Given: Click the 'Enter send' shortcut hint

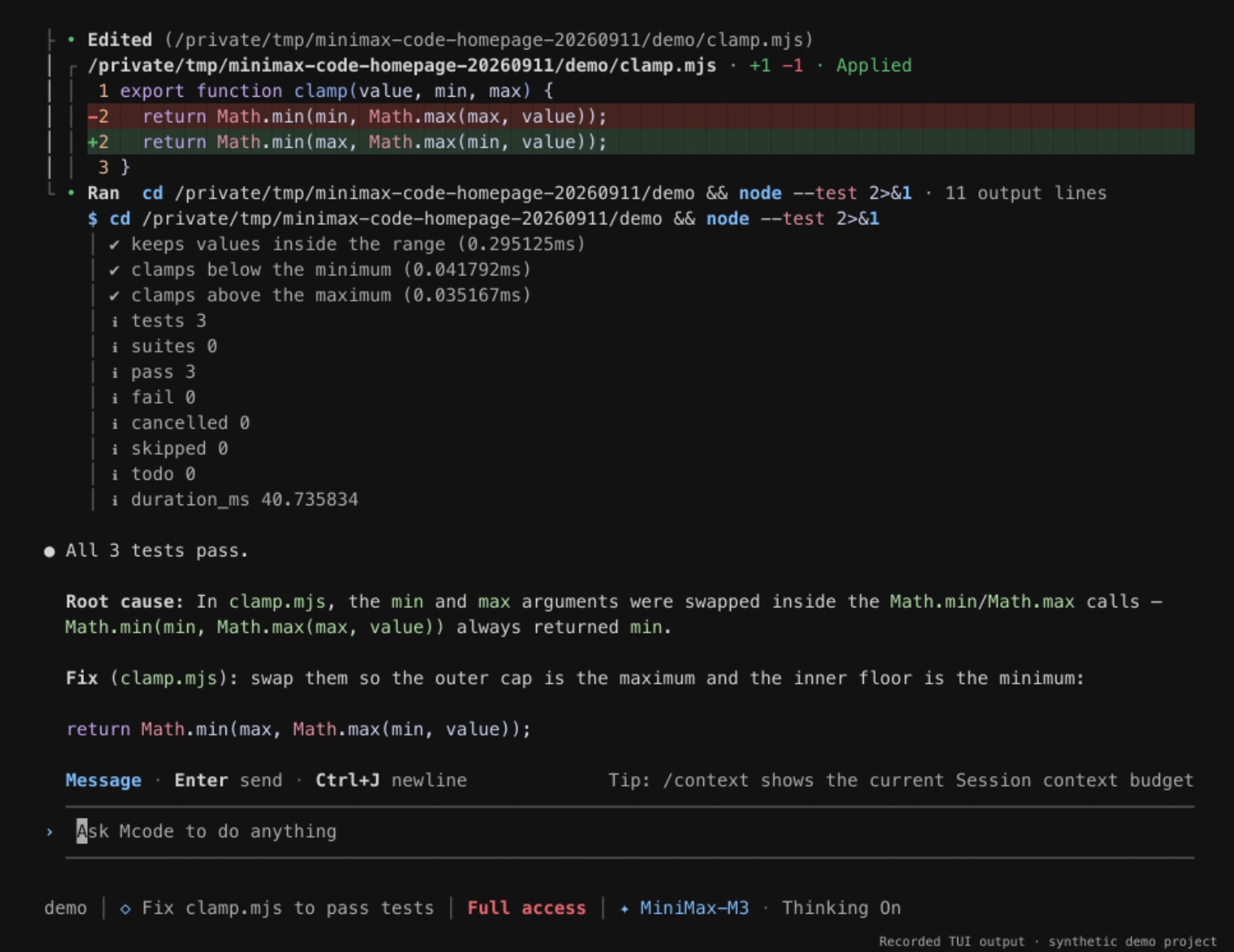Looking at the screenshot, I should 229,780.
